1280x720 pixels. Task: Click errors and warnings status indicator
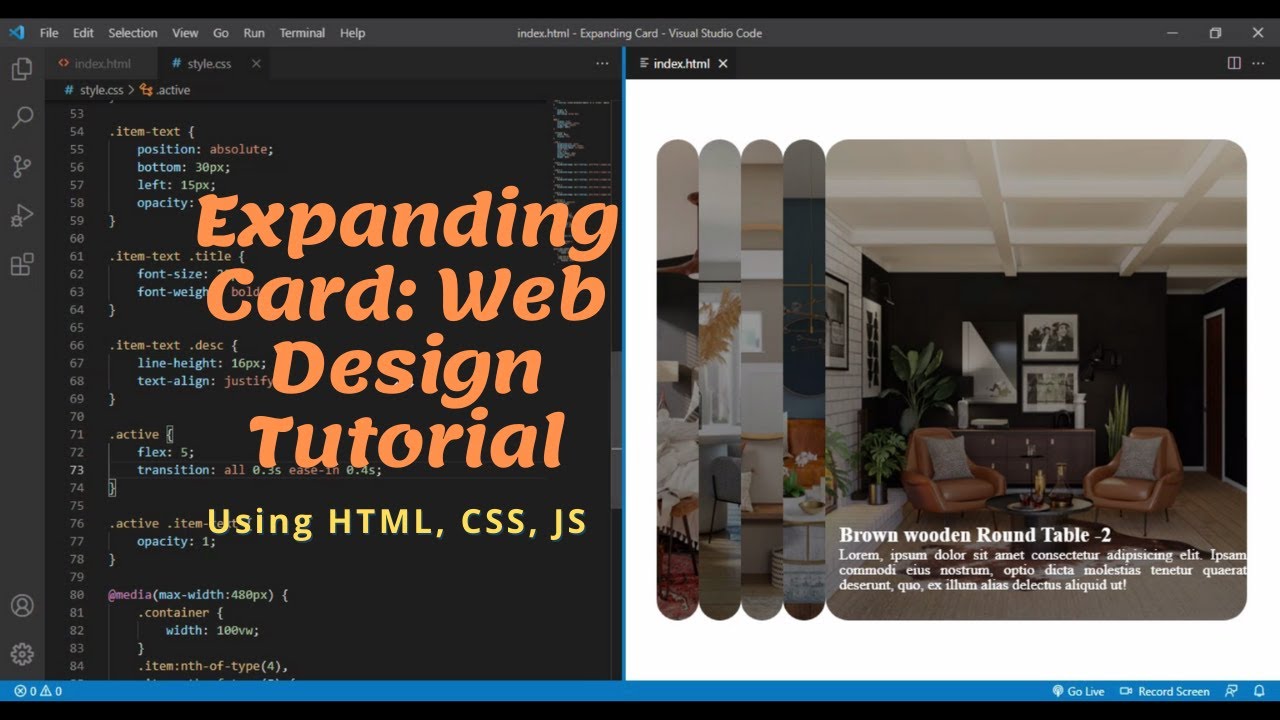[38, 691]
